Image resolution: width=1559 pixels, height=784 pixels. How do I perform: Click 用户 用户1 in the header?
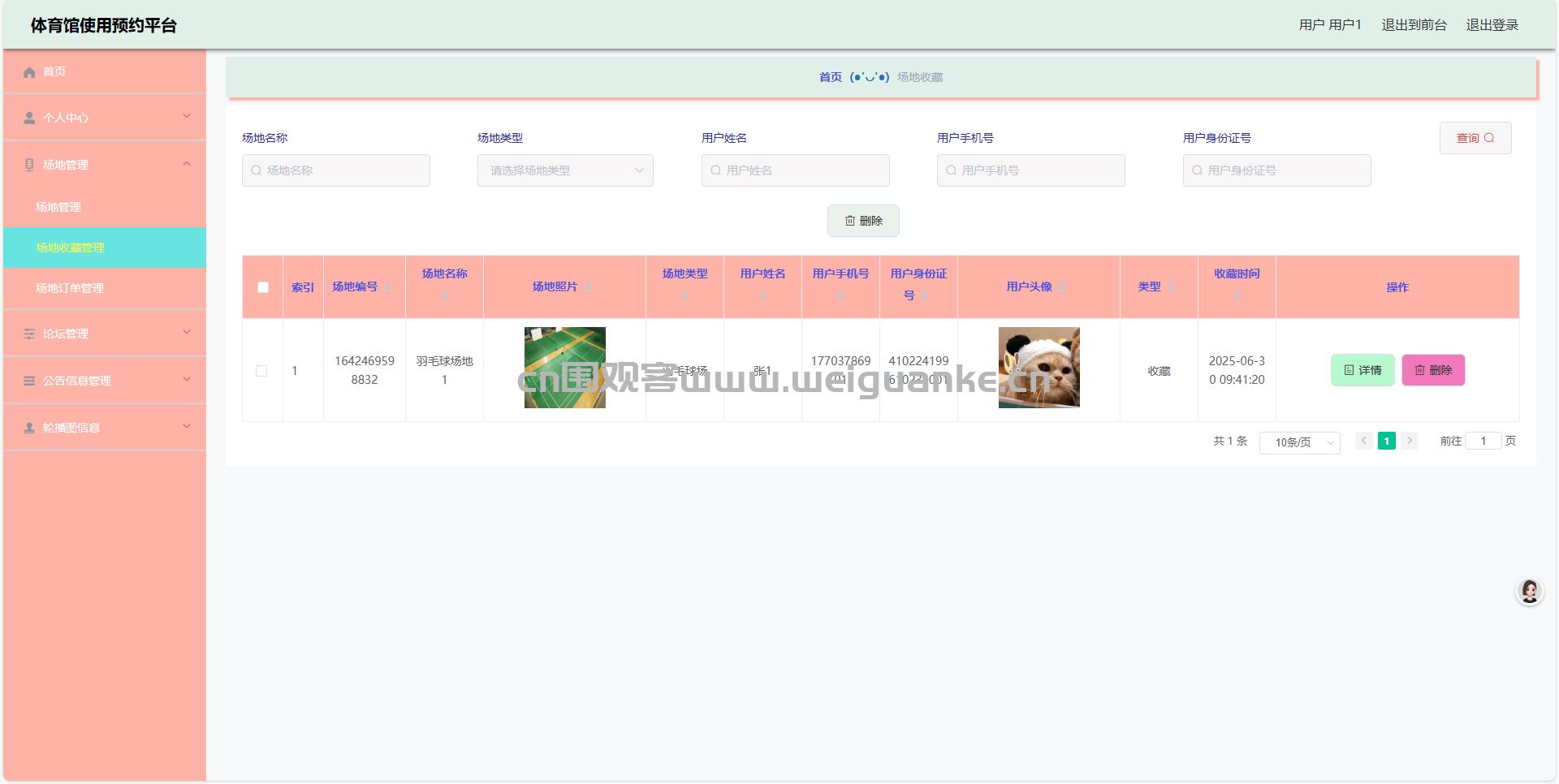pos(1330,25)
